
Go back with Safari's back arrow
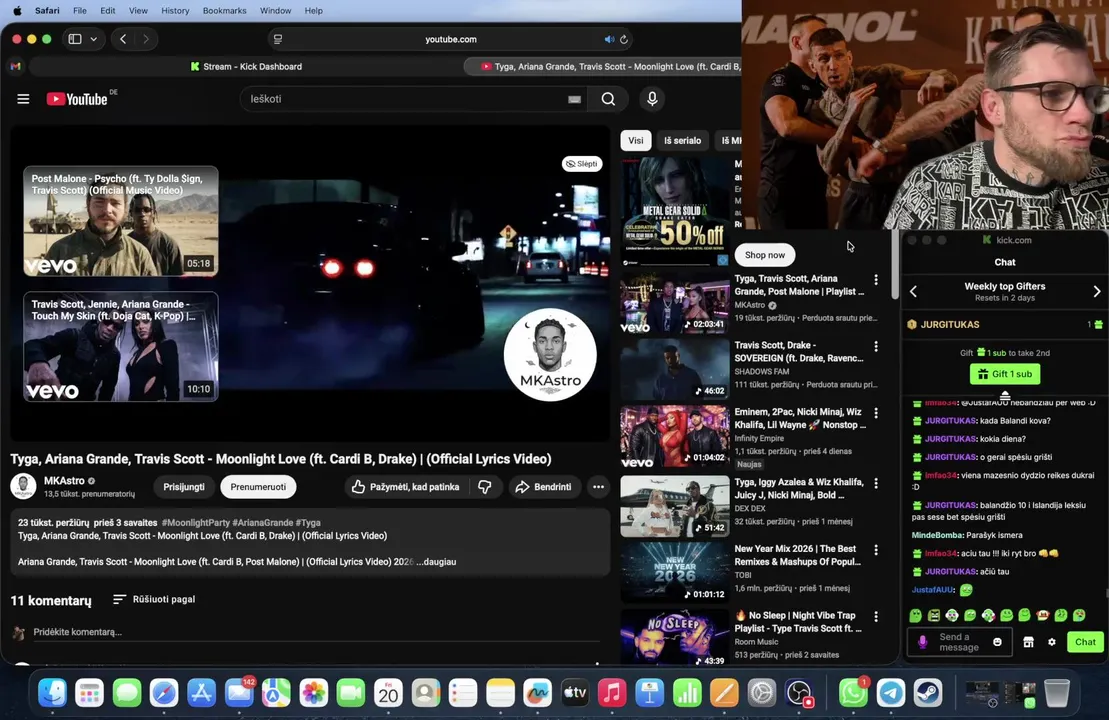123,39
